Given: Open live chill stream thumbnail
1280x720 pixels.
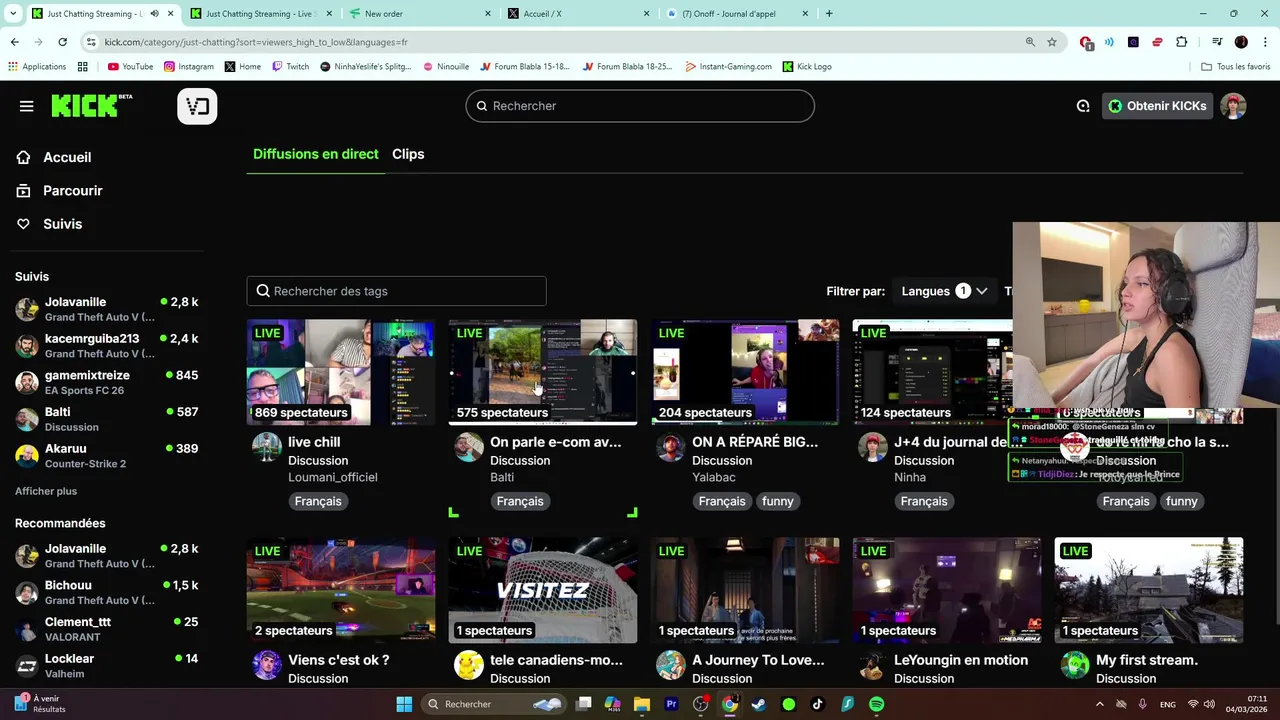Looking at the screenshot, I should [x=341, y=372].
